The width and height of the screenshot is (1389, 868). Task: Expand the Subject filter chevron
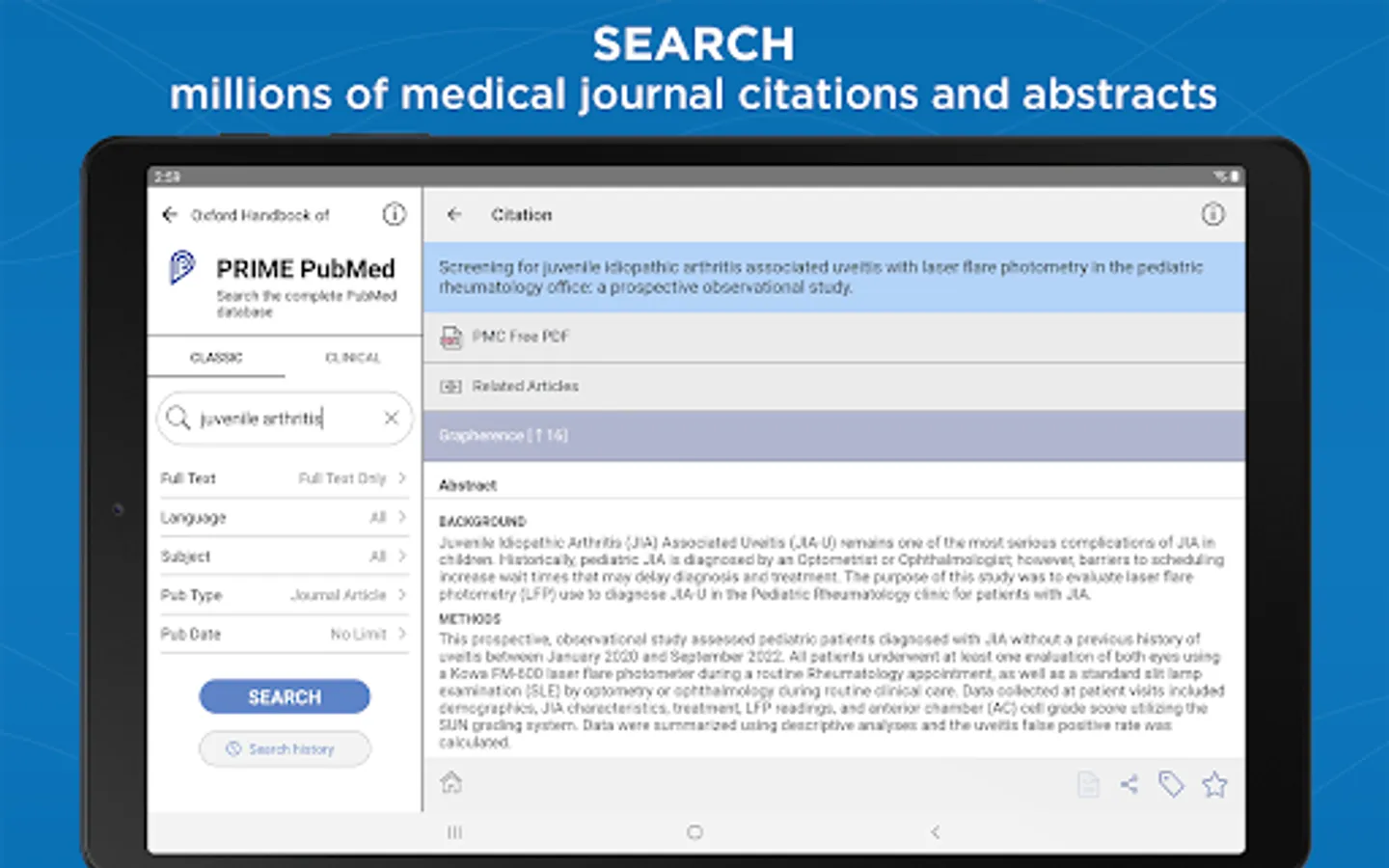[401, 556]
